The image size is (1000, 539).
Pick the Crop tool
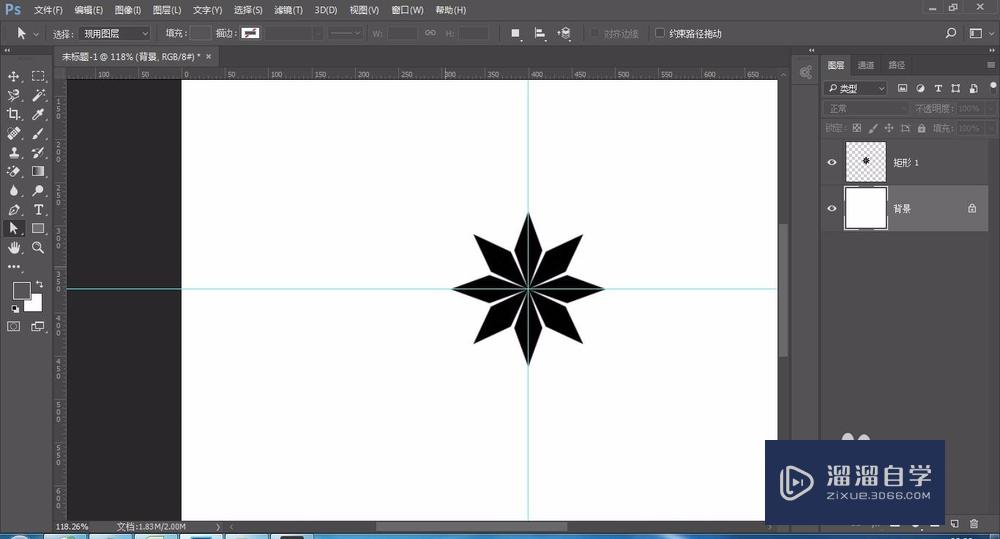click(14, 115)
